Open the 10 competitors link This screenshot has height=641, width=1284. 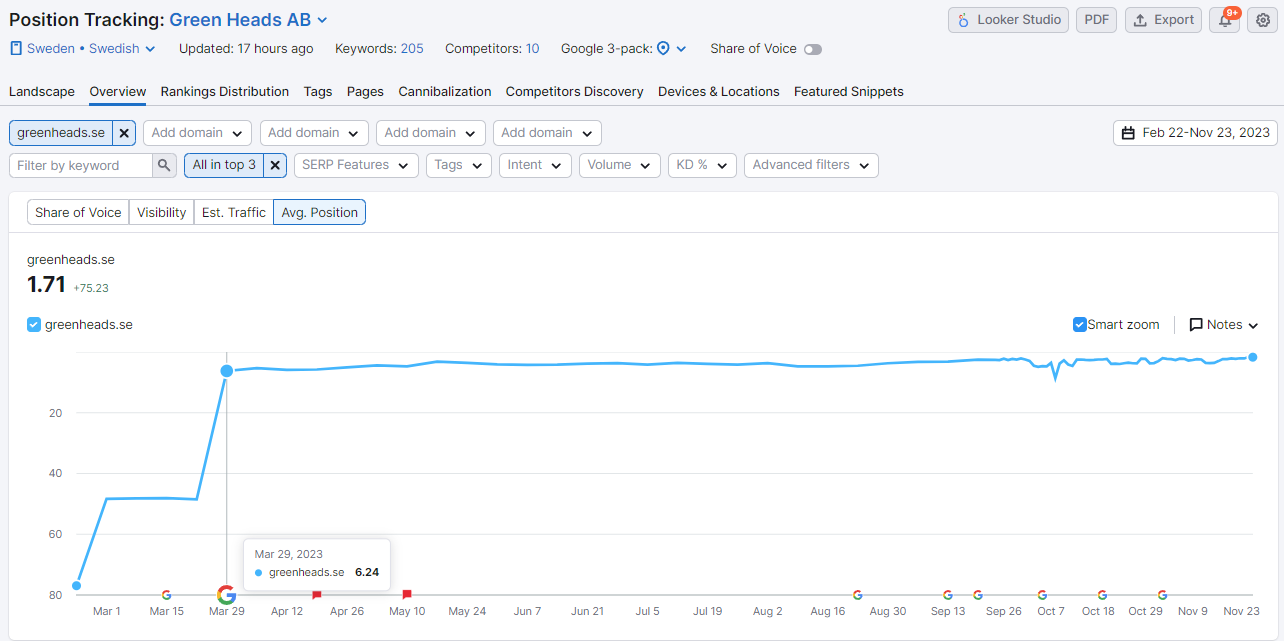pos(532,48)
